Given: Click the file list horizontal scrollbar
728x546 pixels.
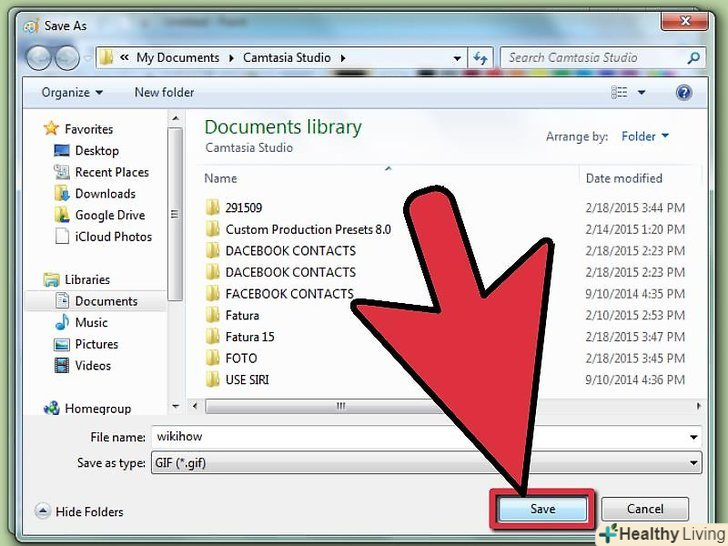Looking at the screenshot, I should click(x=340, y=406).
